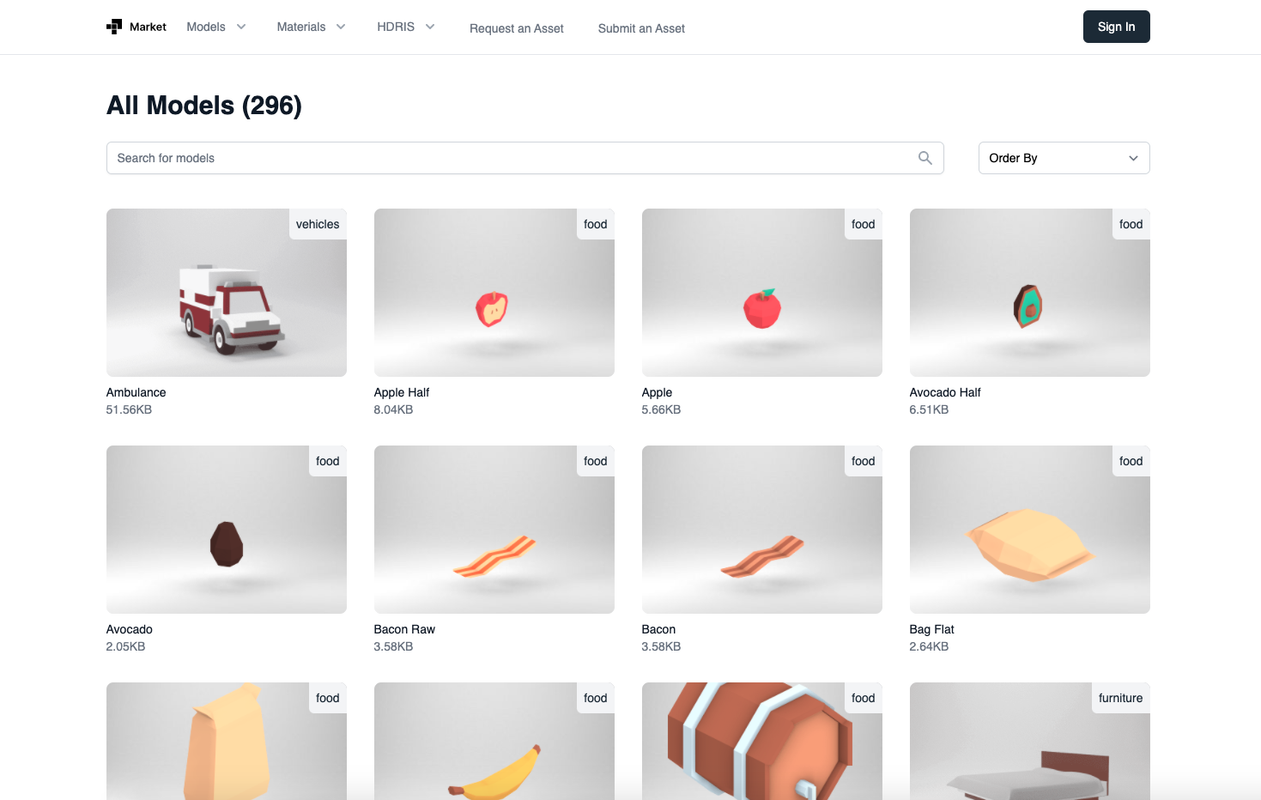Viewport: 1261px width, 800px height.
Task: Click the furniture tag on the bed
Action: click(1120, 698)
